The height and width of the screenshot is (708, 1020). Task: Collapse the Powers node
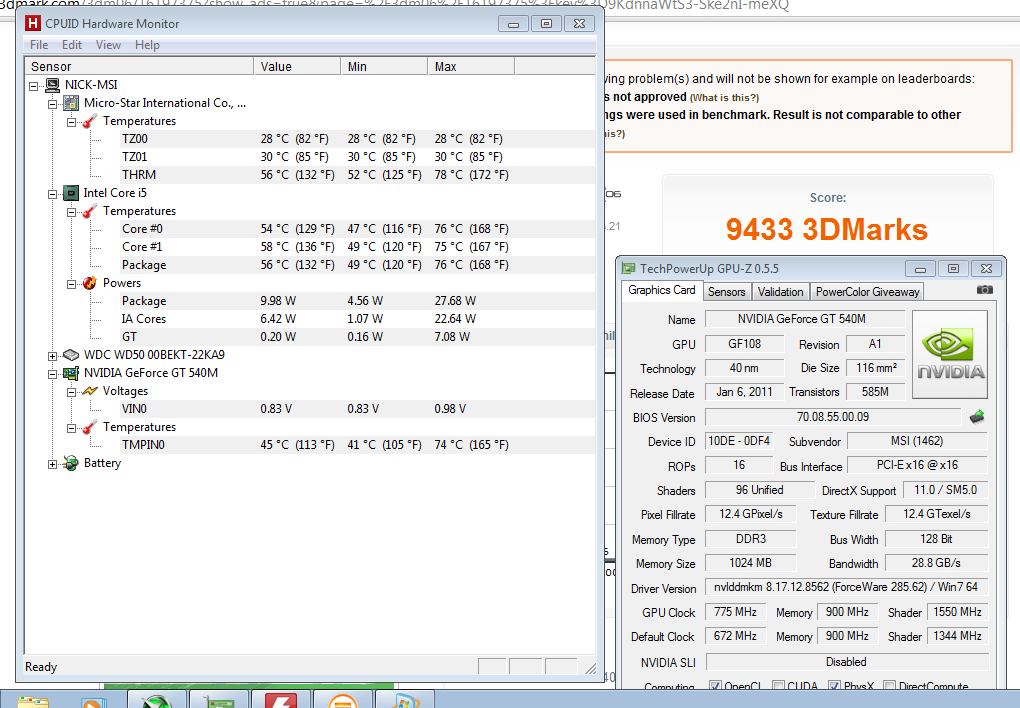[x=72, y=284]
